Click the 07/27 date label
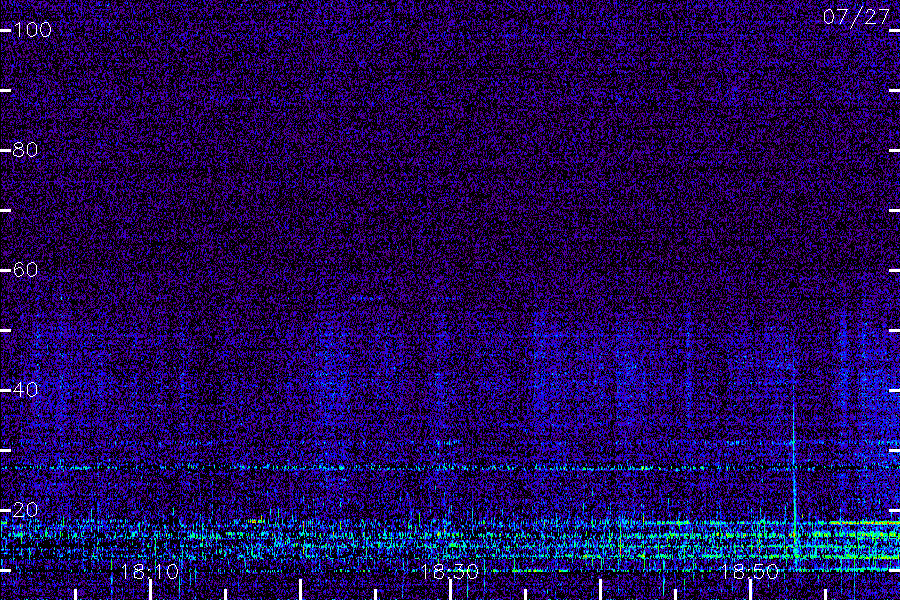 pyautogui.click(x=856, y=17)
